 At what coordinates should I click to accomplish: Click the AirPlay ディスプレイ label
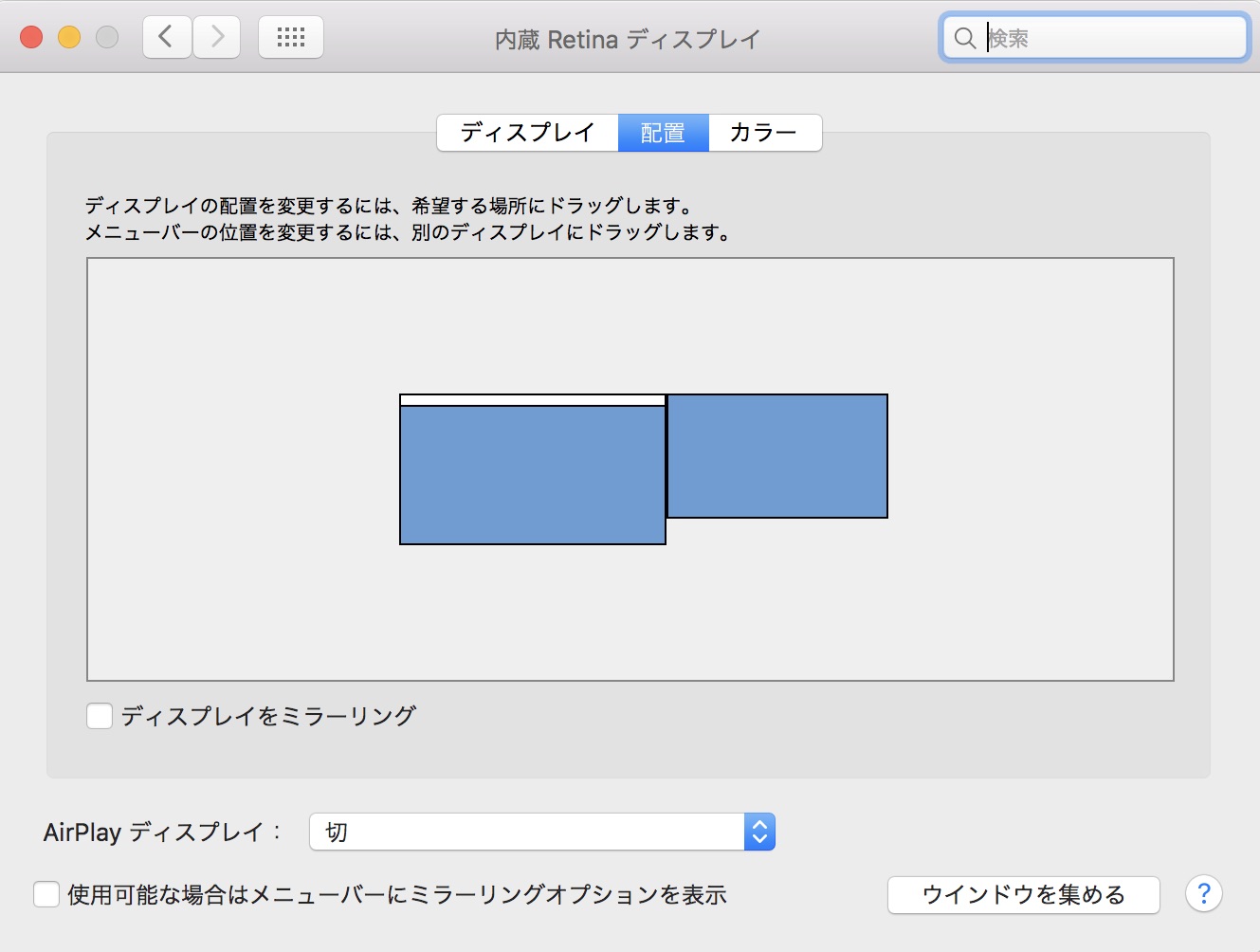coord(162,833)
